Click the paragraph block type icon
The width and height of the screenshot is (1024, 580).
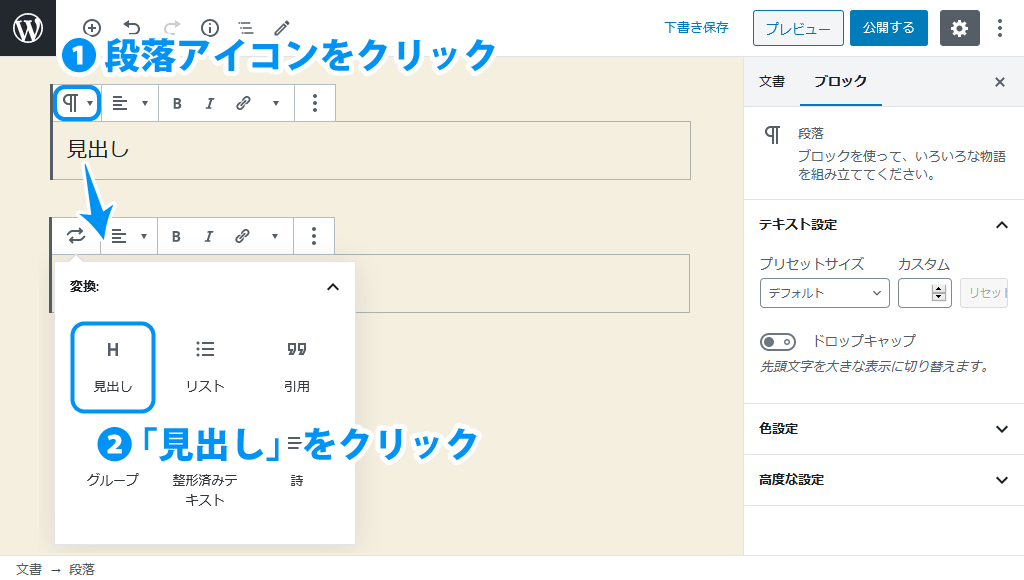77,103
